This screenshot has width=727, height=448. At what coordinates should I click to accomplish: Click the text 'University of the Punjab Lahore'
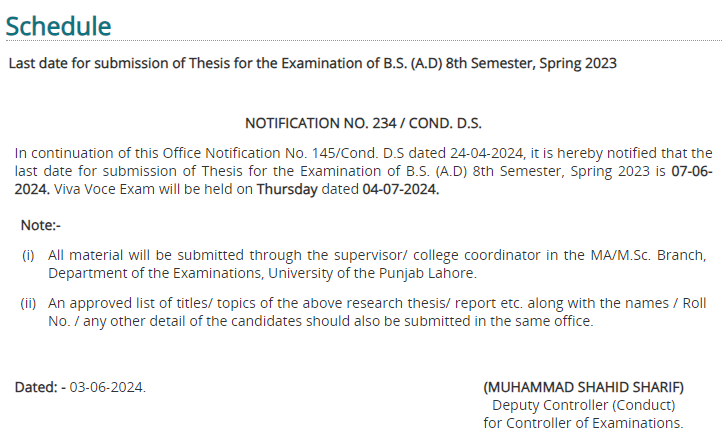click(372, 273)
